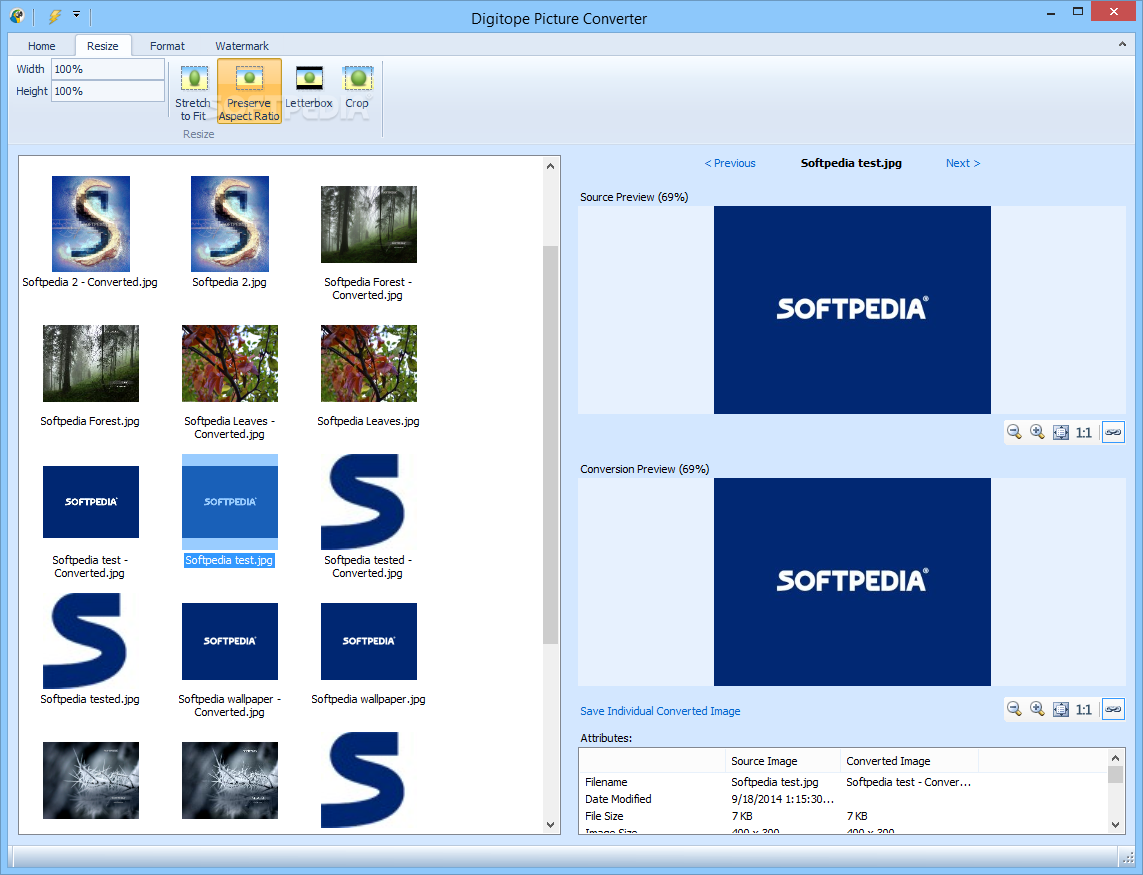Click the Height input field

[108, 91]
